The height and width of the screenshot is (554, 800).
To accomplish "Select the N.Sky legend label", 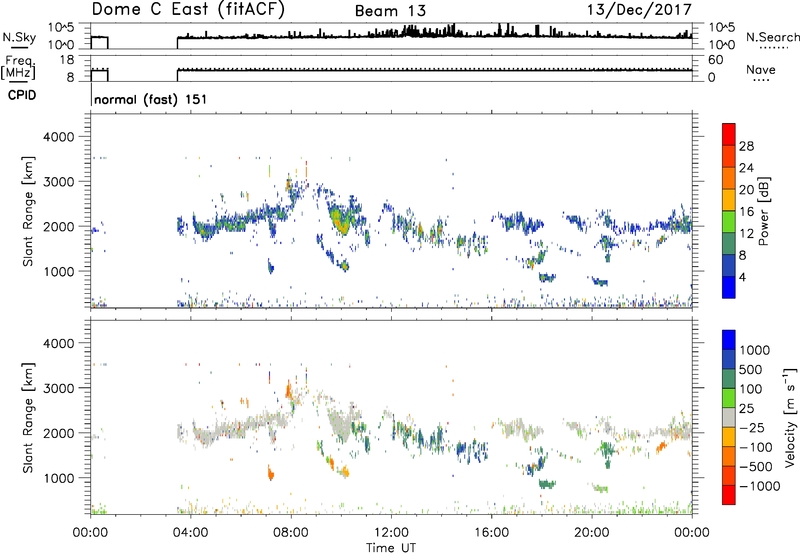I will pos(19,38).
